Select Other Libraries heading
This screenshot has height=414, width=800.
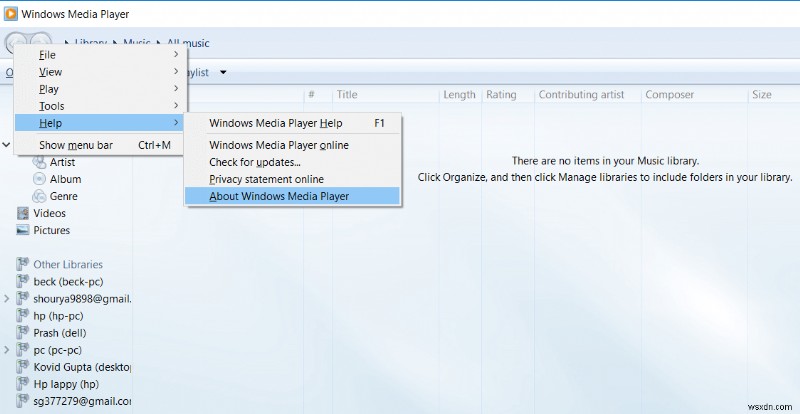68,264
